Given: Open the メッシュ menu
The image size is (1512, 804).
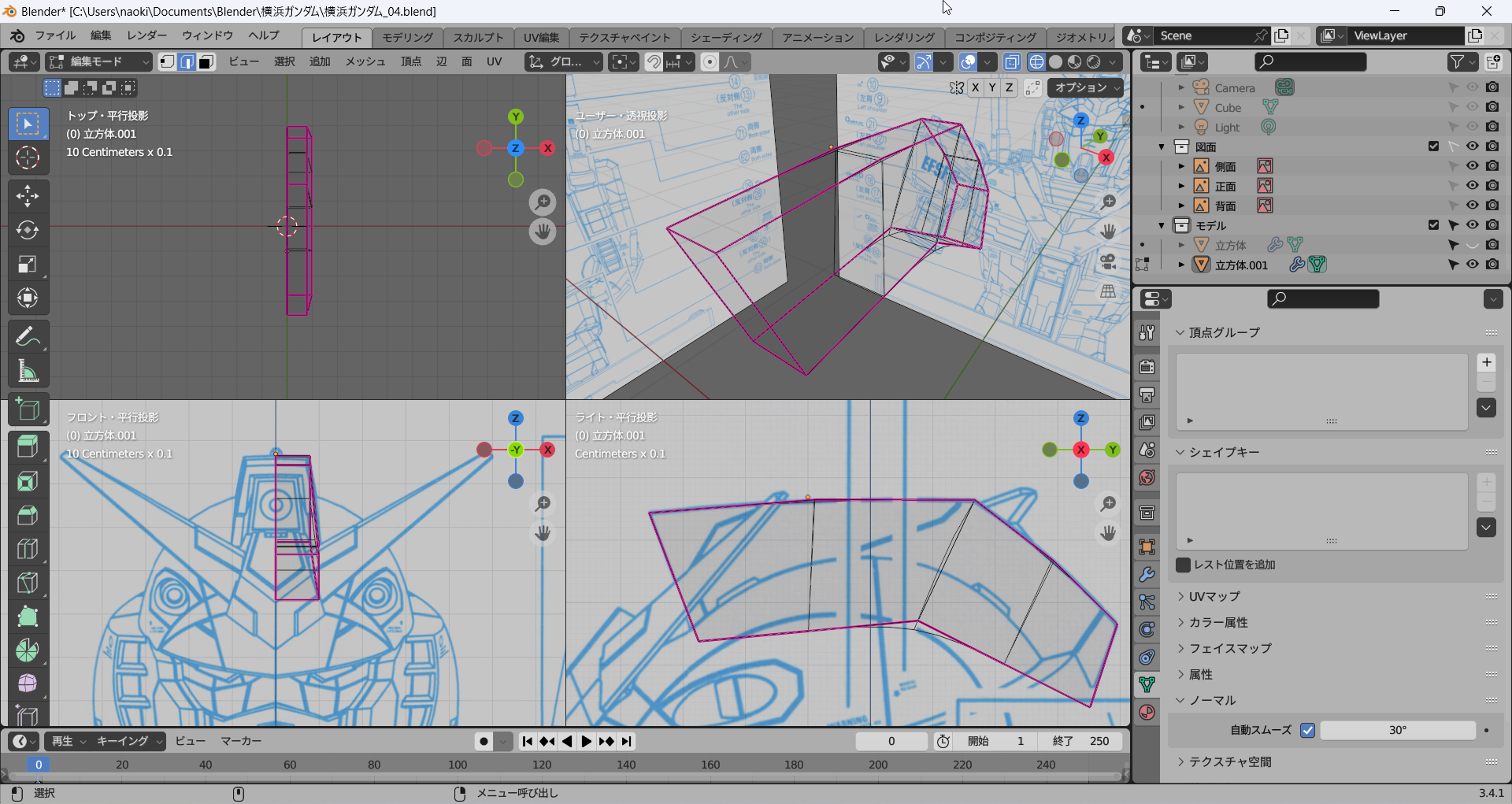Looking at the screenshot, I should 365,61.
